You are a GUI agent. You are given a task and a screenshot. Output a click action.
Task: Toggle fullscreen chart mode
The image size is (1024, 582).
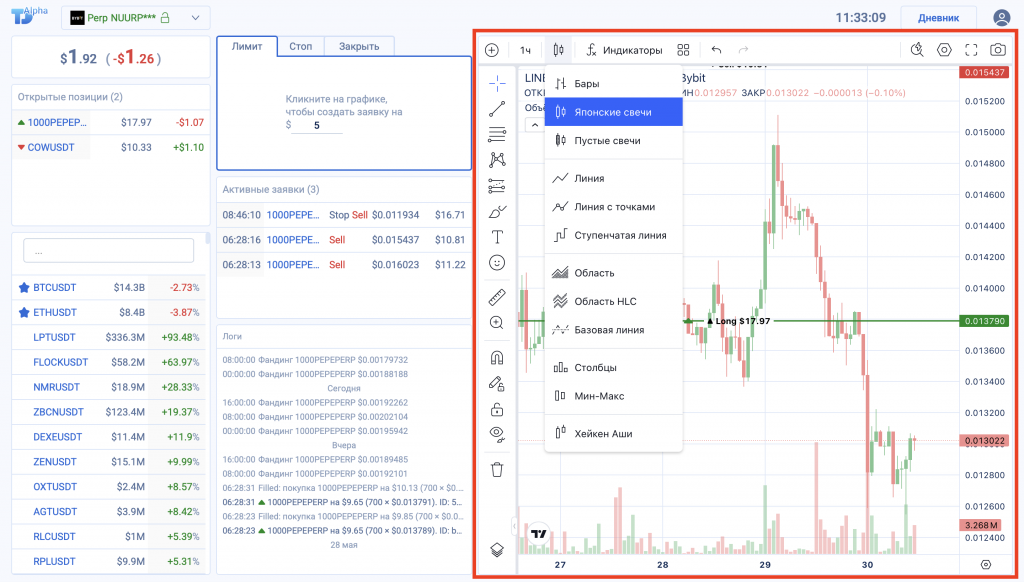pos(971,50)
